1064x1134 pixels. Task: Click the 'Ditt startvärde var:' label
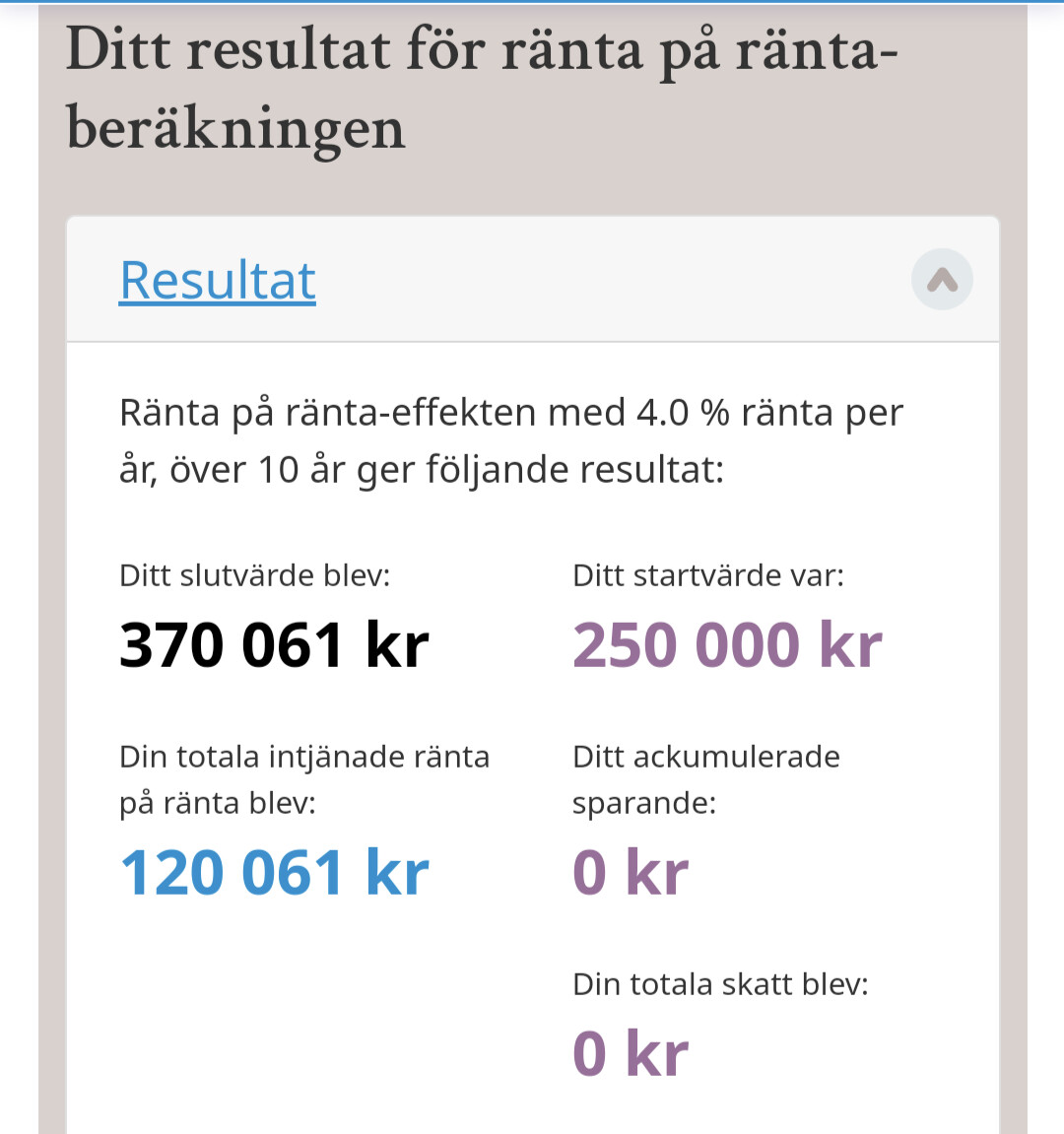tap(707, 575)
